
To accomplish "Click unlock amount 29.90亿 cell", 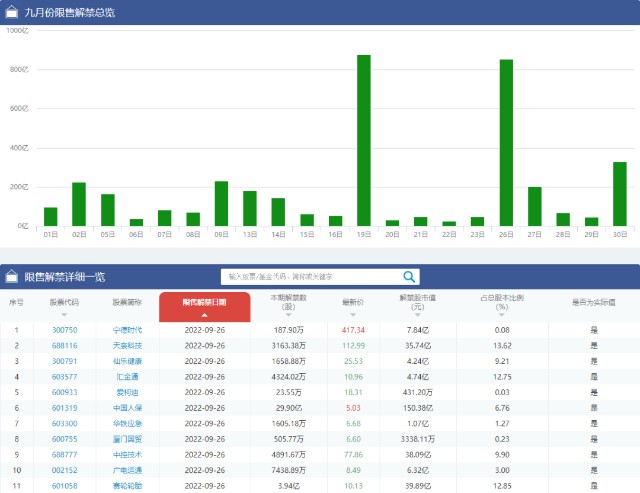I will (289, 408).
